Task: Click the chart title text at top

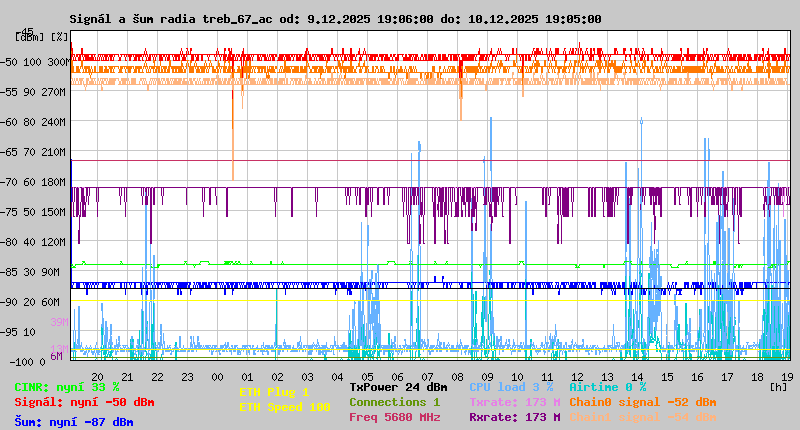Action: 335,19
